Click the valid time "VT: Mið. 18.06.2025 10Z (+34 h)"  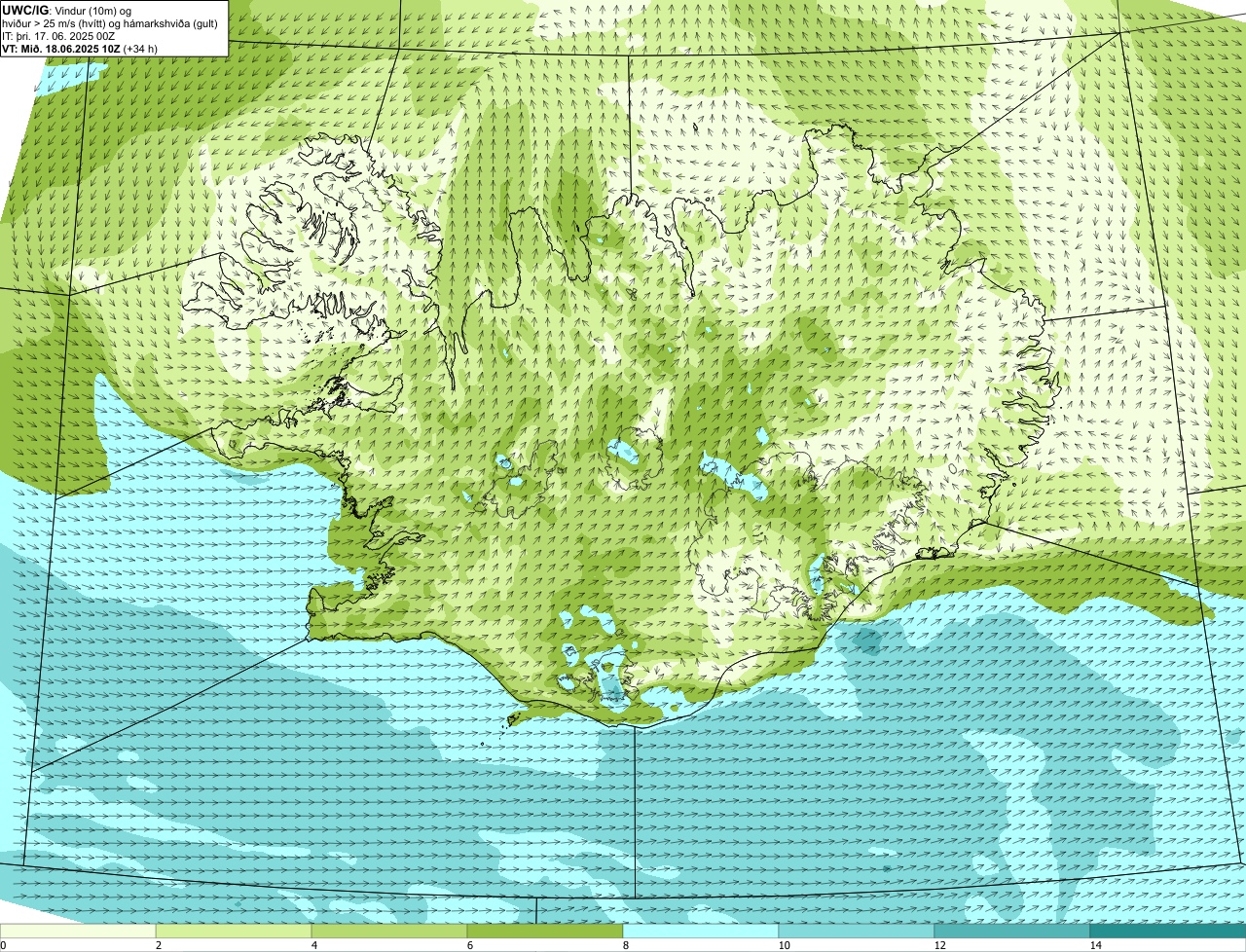(80, 48)
